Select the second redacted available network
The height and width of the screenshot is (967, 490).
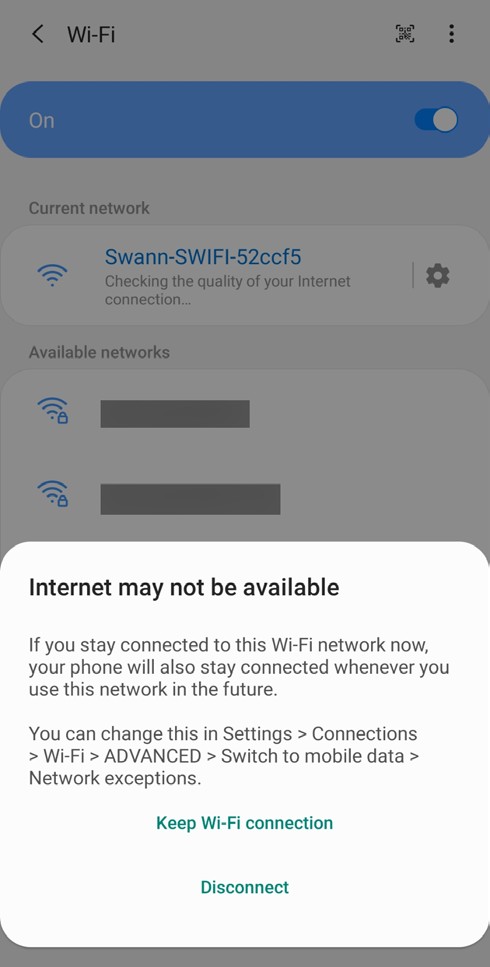click(x=190, y=499)
